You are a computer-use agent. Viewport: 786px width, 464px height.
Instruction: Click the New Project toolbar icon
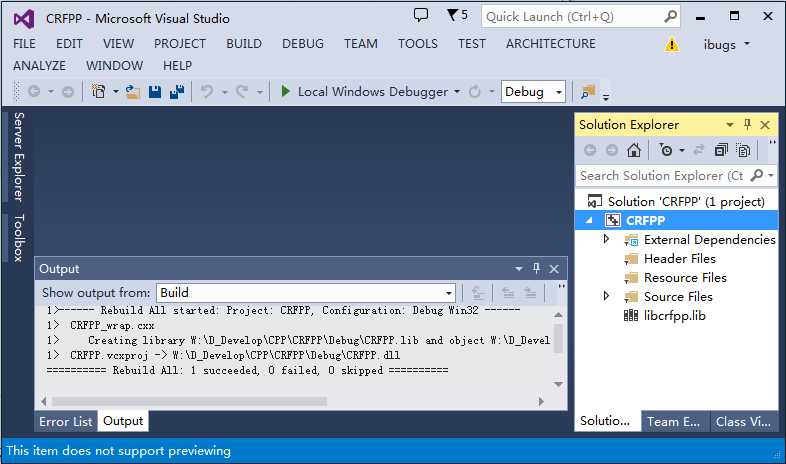[98, 92]
